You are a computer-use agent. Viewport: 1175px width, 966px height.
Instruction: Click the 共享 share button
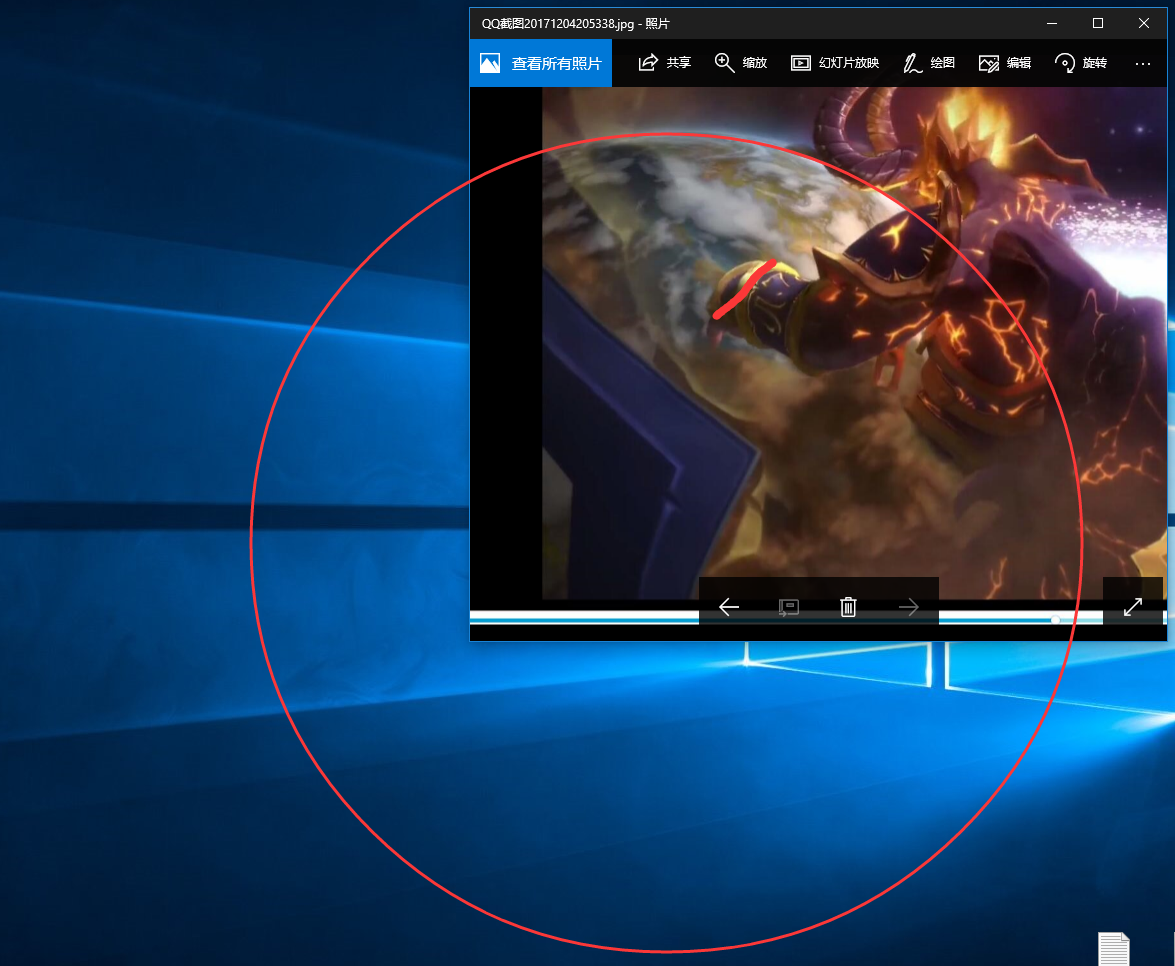(x=665, y=63)
